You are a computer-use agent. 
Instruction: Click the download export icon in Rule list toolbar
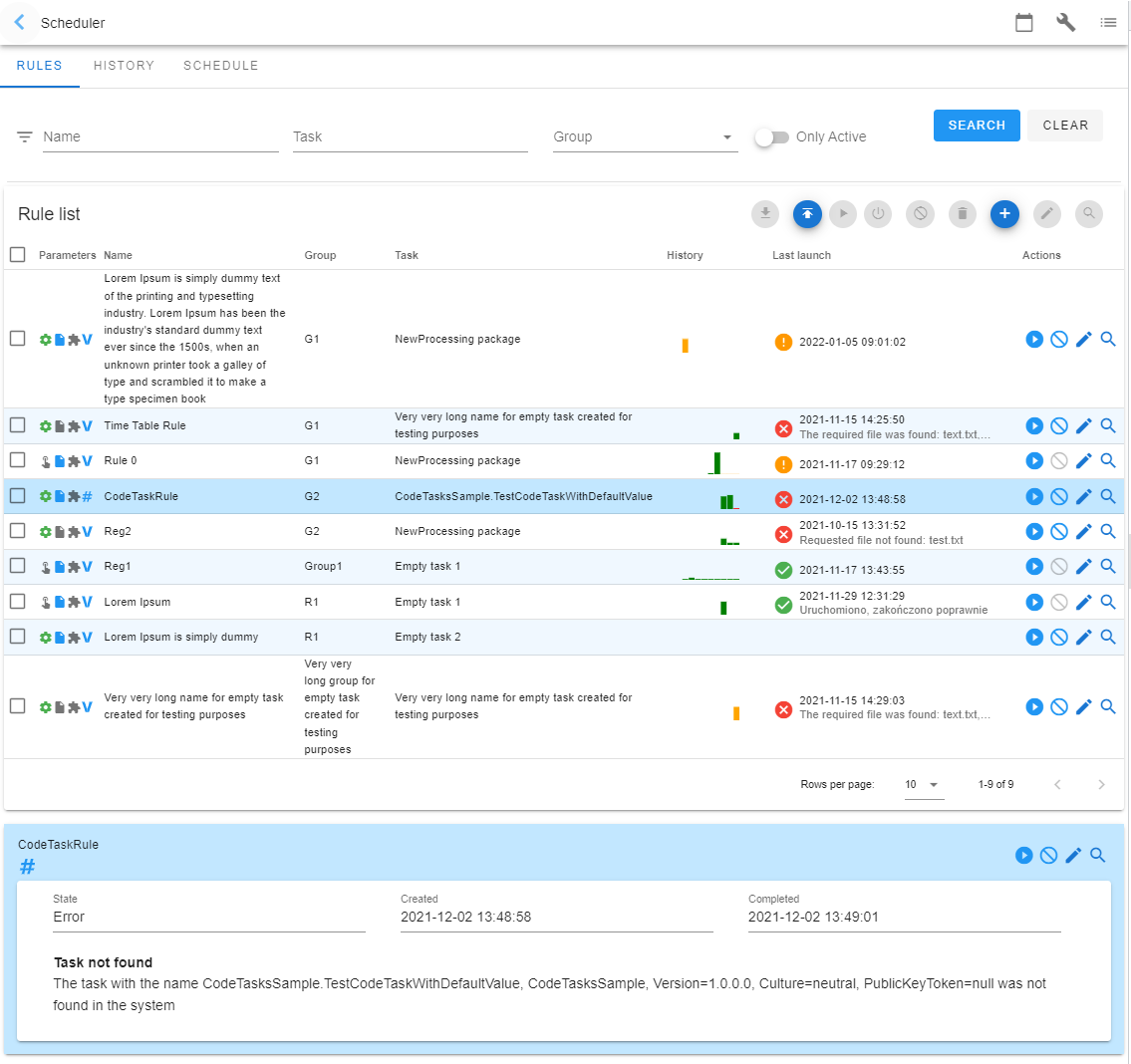click(765, 213)
